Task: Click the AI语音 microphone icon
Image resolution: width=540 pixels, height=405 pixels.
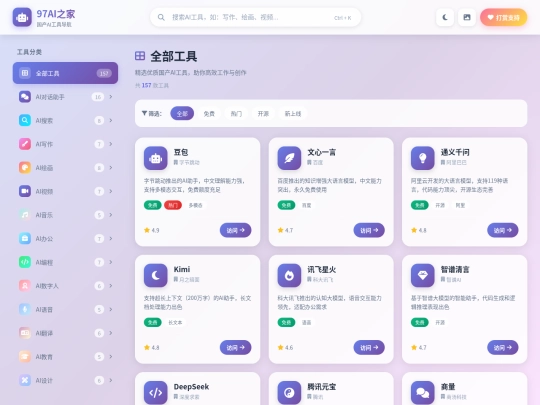Action: point(25,309)
